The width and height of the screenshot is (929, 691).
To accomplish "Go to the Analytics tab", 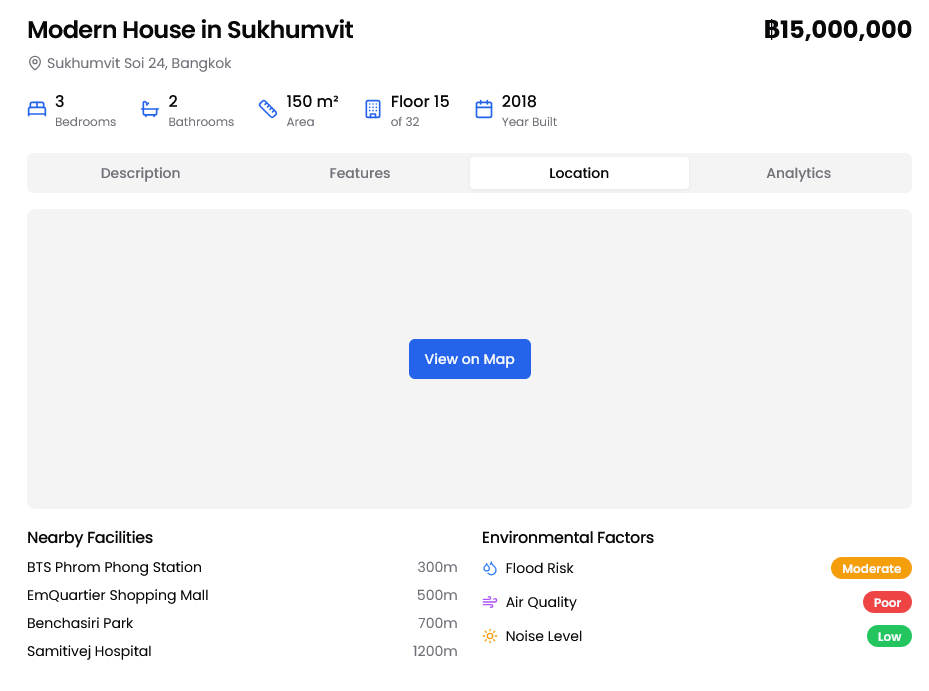I will tap(798, 173).
